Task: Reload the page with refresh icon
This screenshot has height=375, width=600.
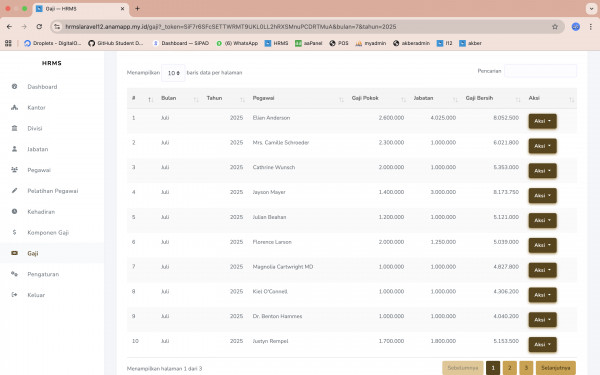Action: click(39, 27)
